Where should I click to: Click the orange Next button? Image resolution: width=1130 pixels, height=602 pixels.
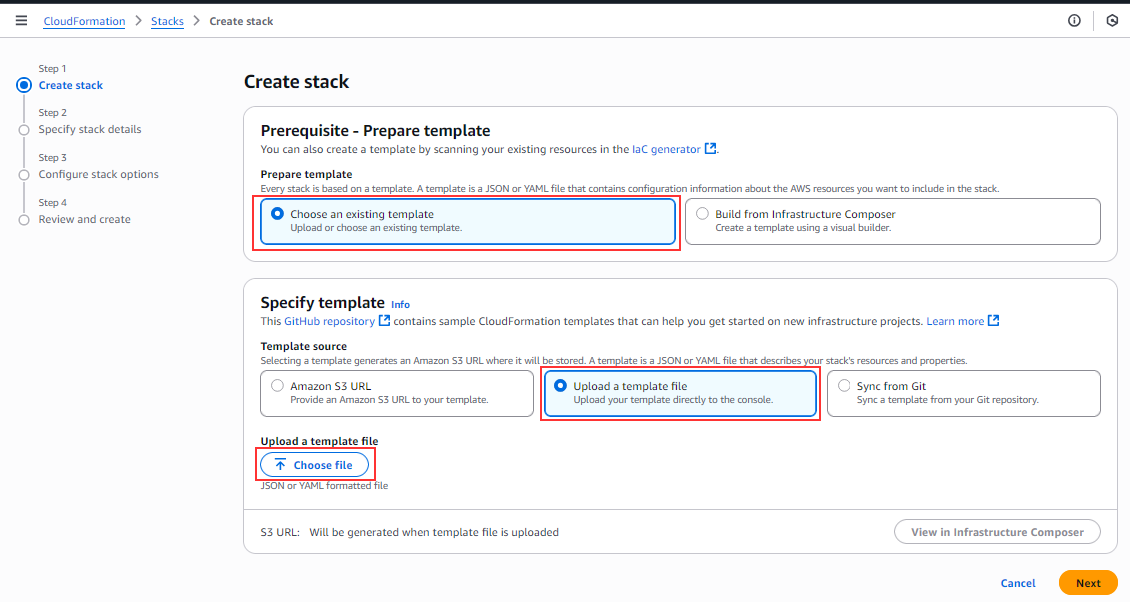point(1087,583)
